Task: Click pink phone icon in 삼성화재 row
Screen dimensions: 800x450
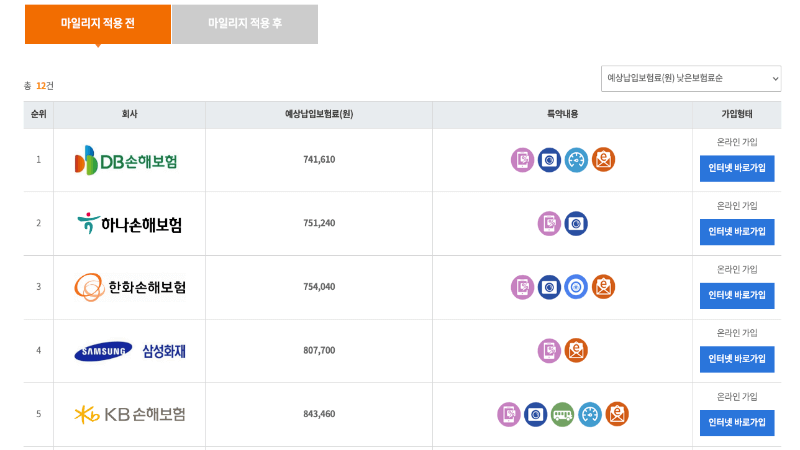Action: [x=549, y=351]
